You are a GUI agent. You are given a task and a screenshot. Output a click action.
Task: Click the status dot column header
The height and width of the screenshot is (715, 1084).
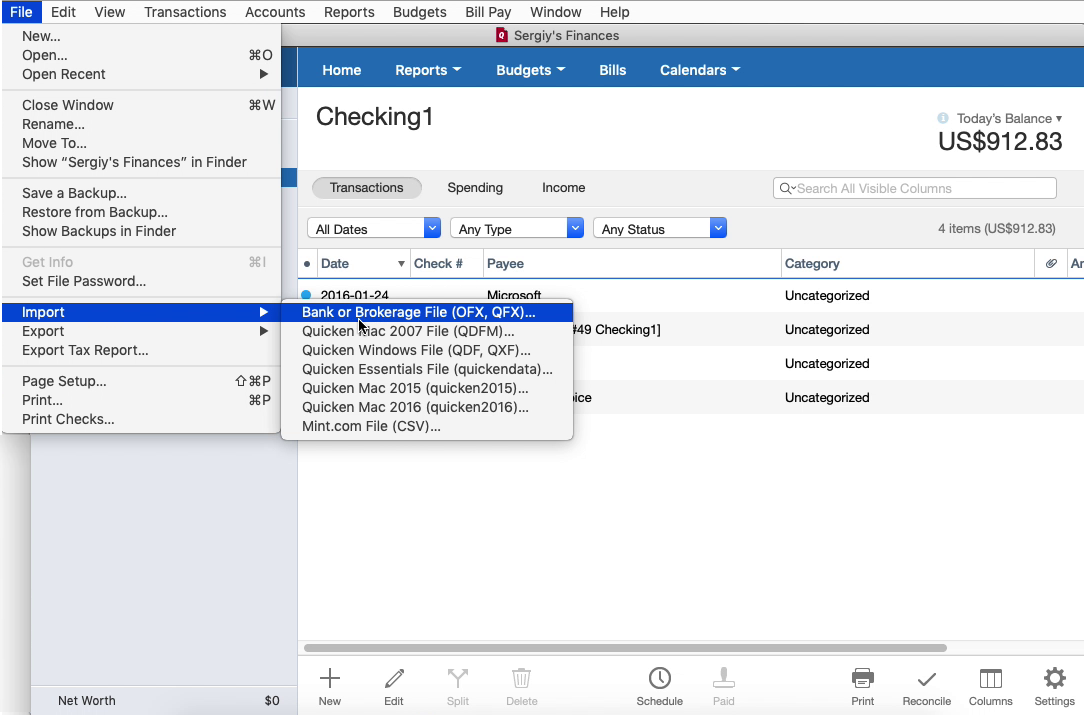[307, 263]
